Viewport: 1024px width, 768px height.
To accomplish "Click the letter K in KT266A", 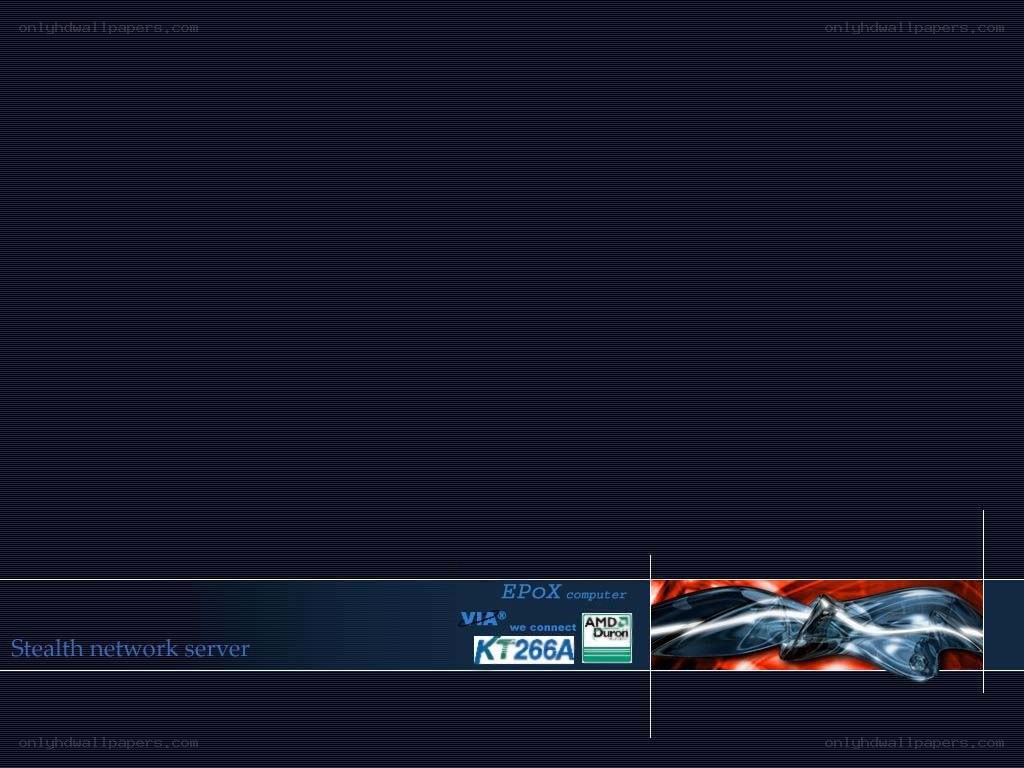I will (x=486, y=650).
